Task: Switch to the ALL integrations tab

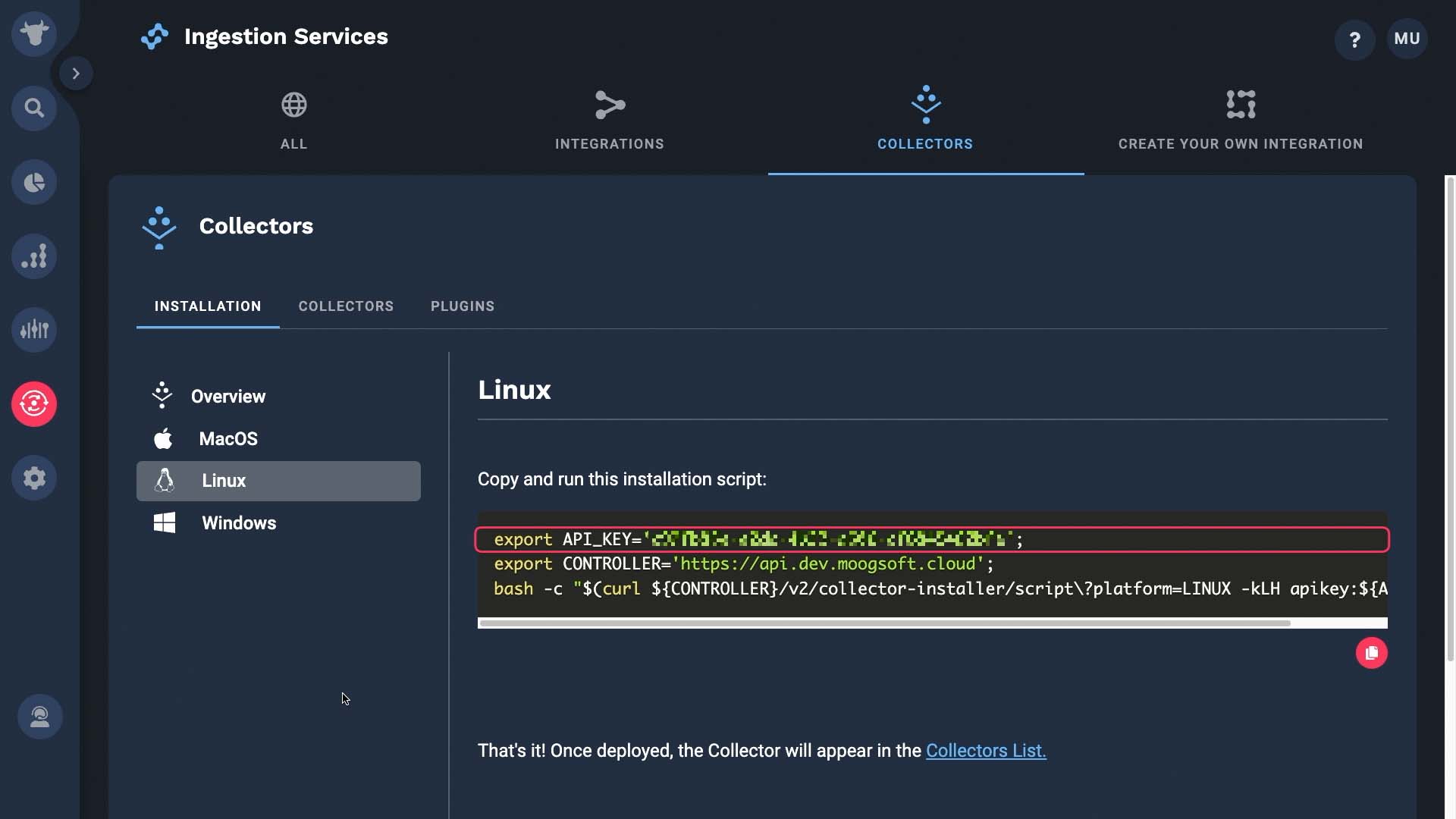Action: 293,119
